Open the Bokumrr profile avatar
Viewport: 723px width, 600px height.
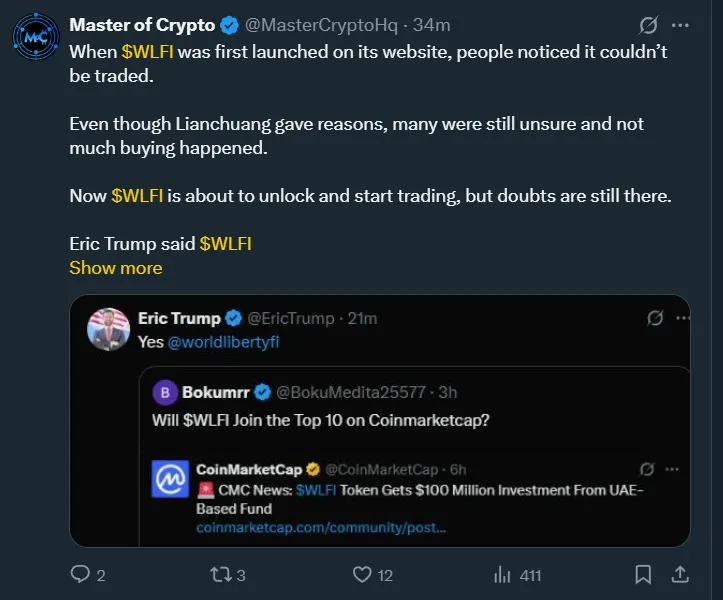click(164, 392)
